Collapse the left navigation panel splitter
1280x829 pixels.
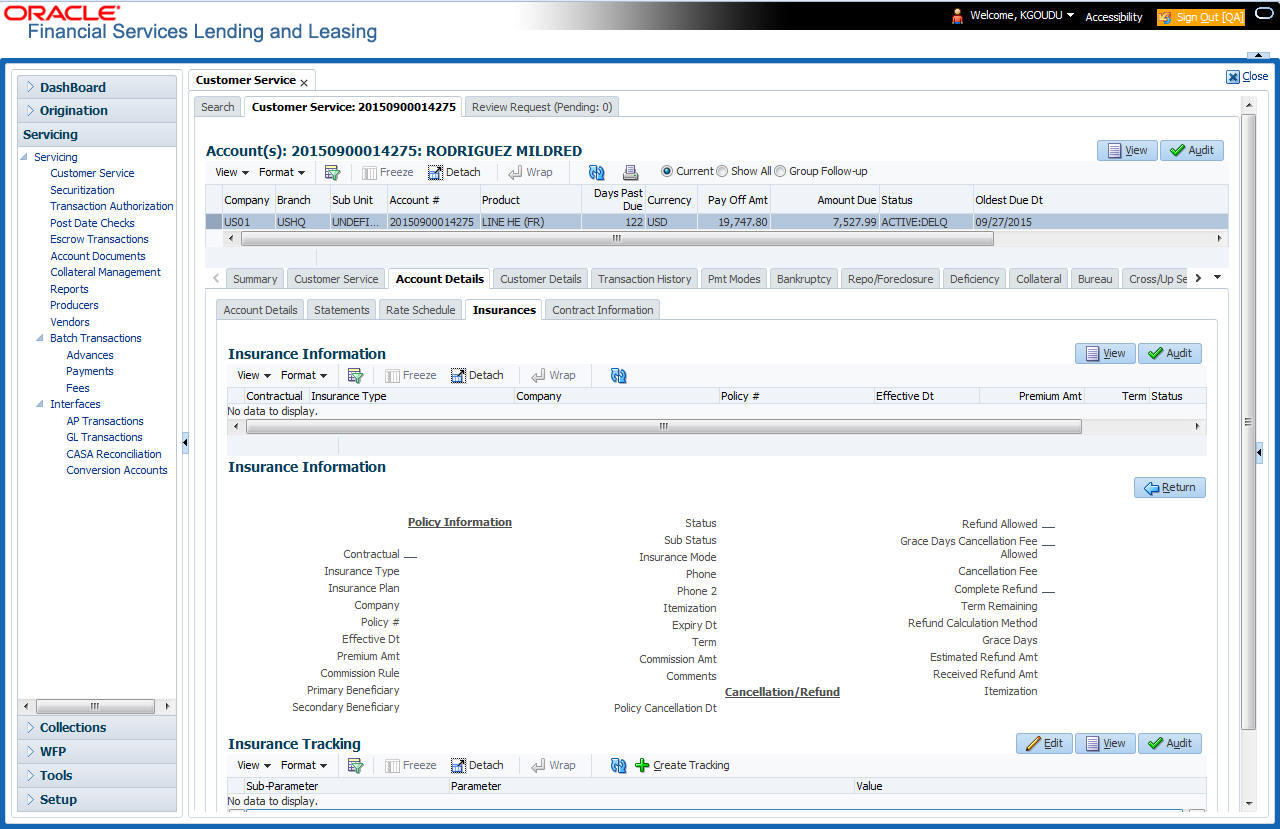tap(184, 441)
